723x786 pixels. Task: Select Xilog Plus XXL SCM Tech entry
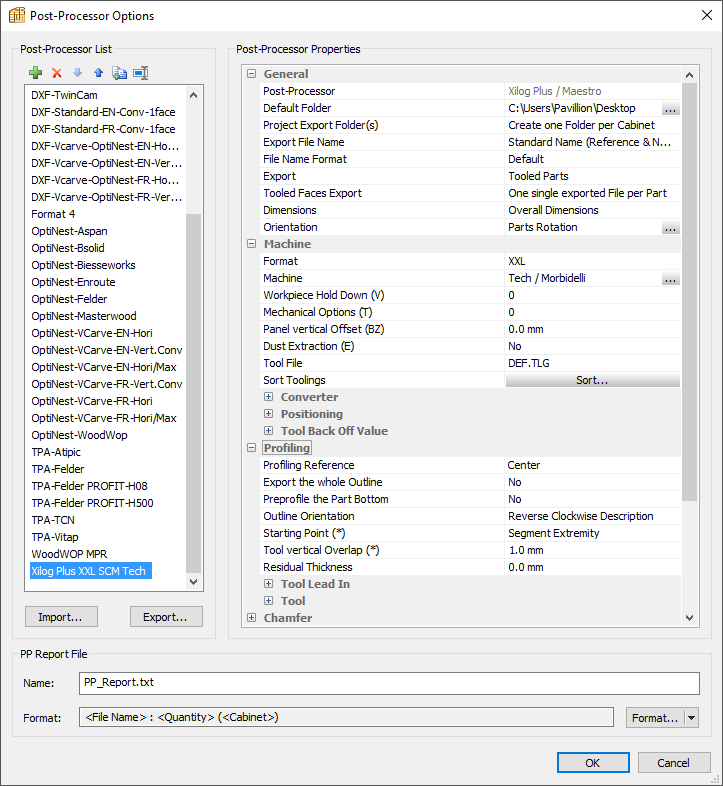click(91, 571)
